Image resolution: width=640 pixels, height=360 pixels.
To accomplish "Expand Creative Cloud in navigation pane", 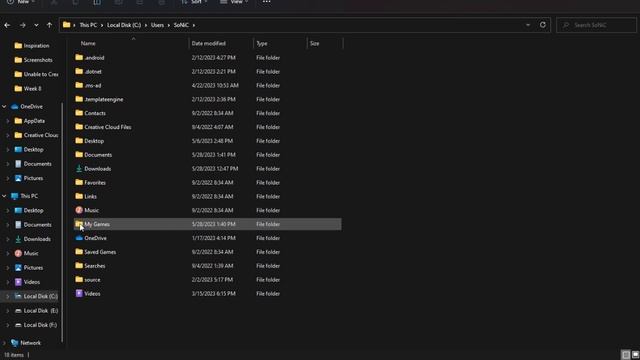I will [8, 135].
